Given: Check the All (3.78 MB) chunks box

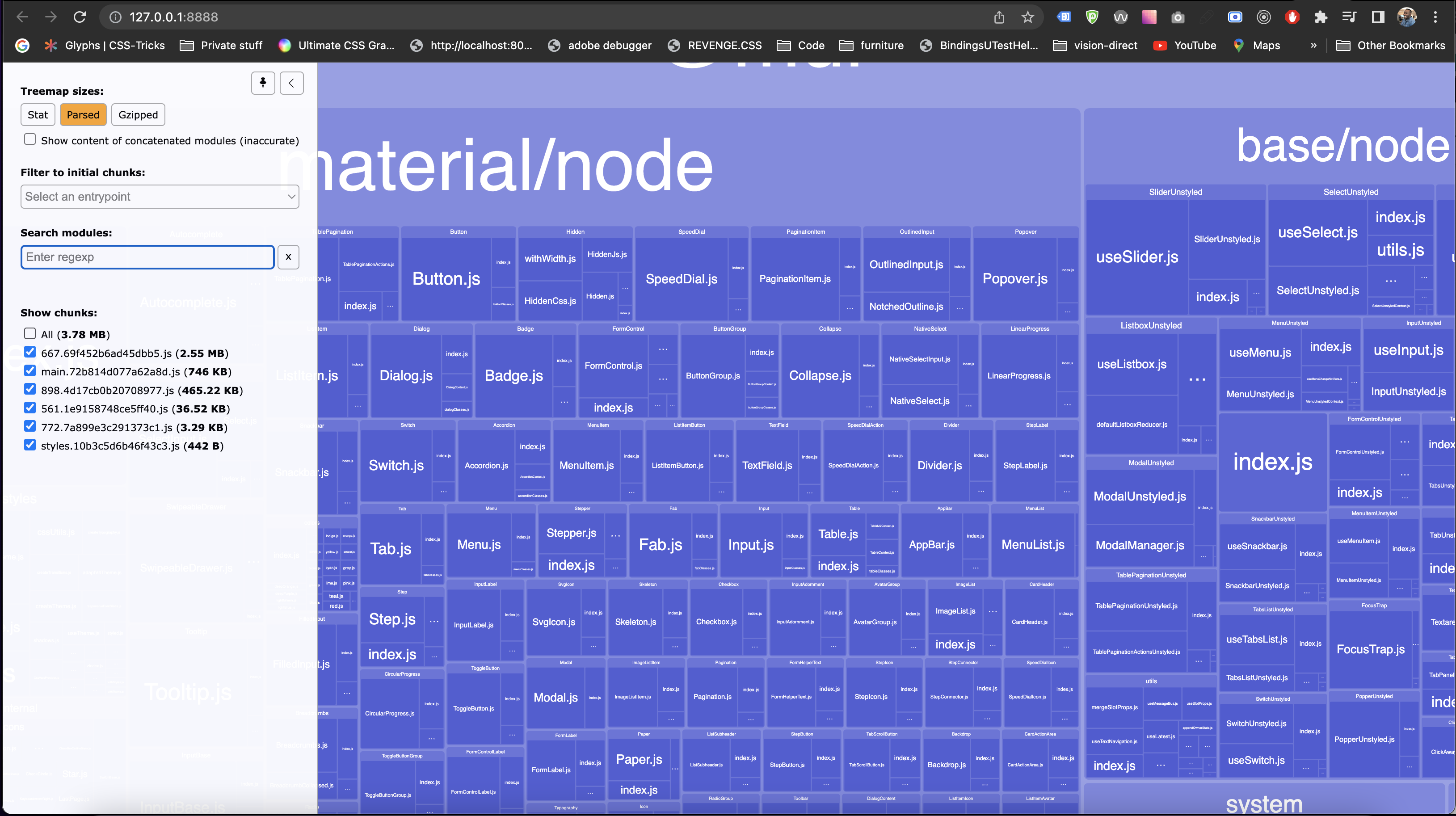Looking at the screenshot, I should coord(30,333).
